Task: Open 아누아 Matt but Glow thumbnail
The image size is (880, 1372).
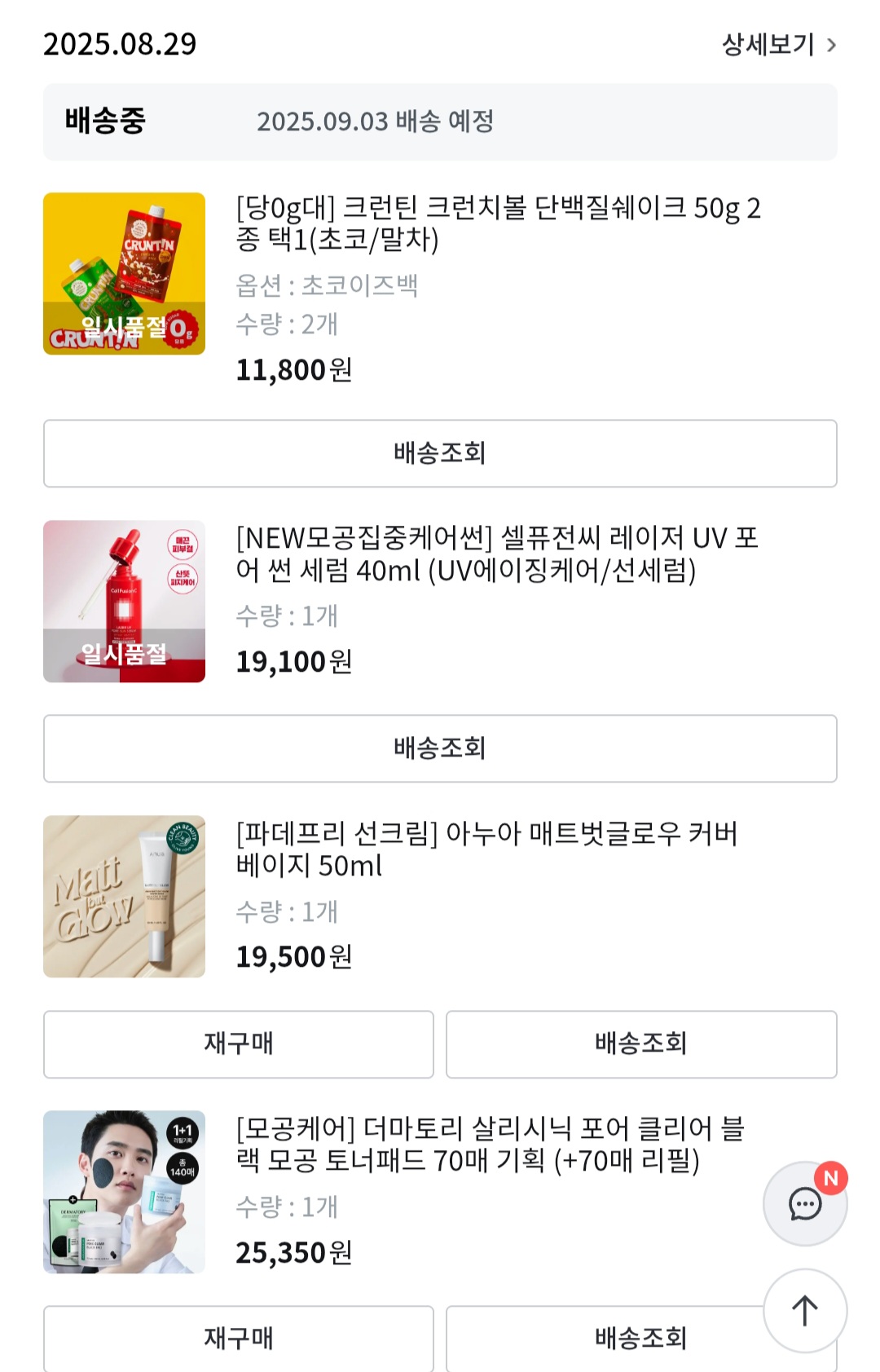Action: coord(124,897)
